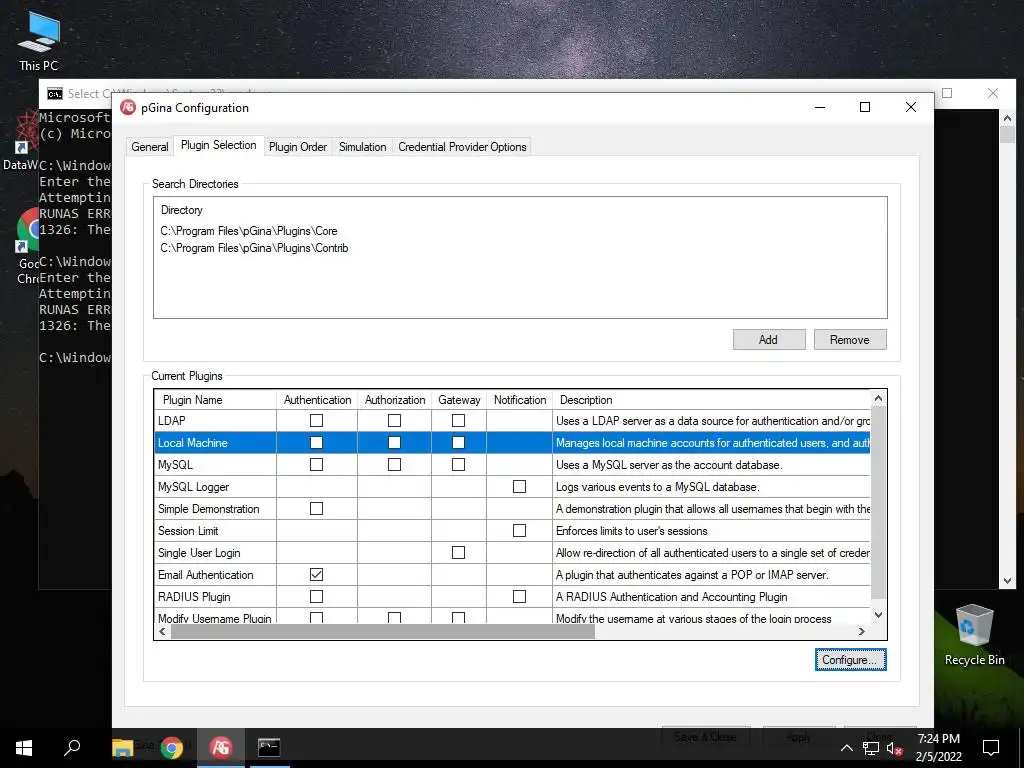This screenshot has width=1024, height=768.
Task: Click the muted volume tray icon
Action: tap(895, 748)
